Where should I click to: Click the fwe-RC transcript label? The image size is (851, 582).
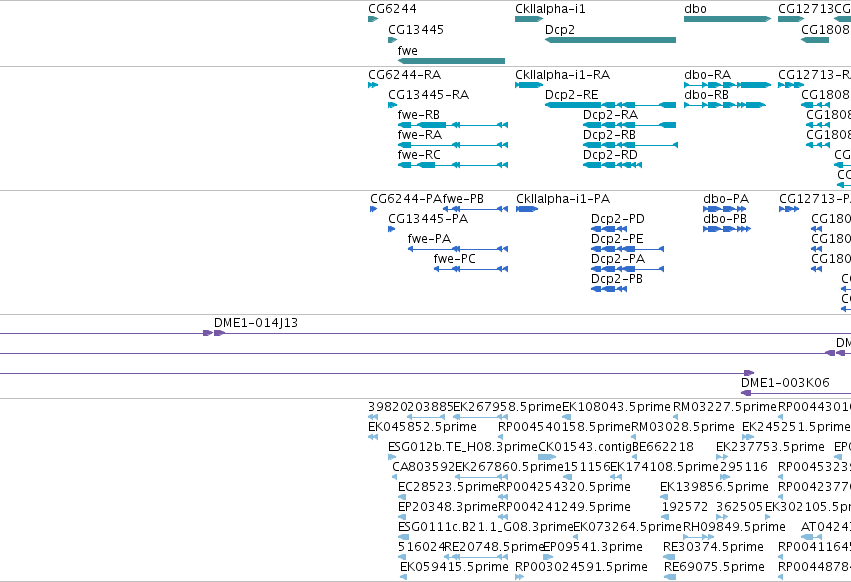click(x=419, y=155)
